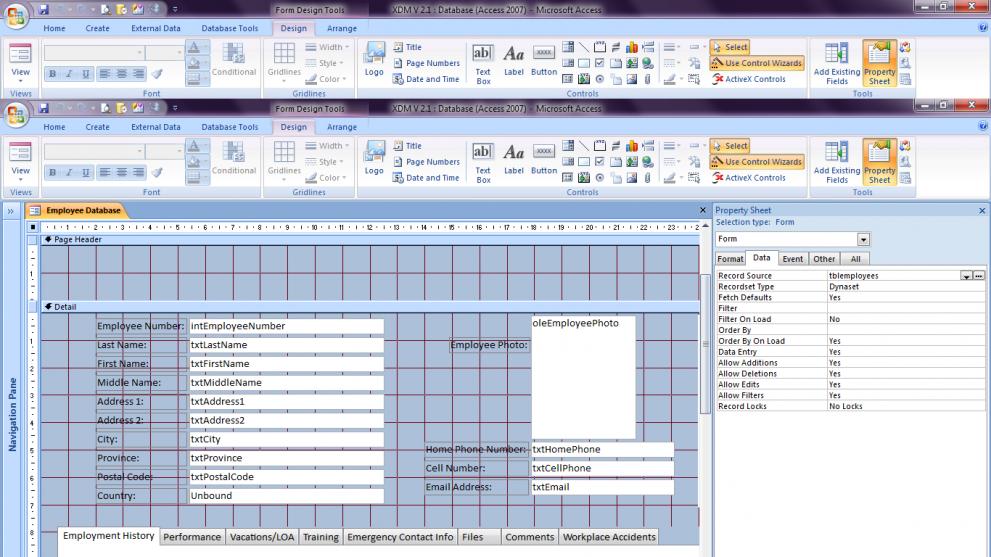The height and width of the screenshot is (557, 991).
Task: Click Format Painter in front window Font group
Action: (x=157, y=172)
